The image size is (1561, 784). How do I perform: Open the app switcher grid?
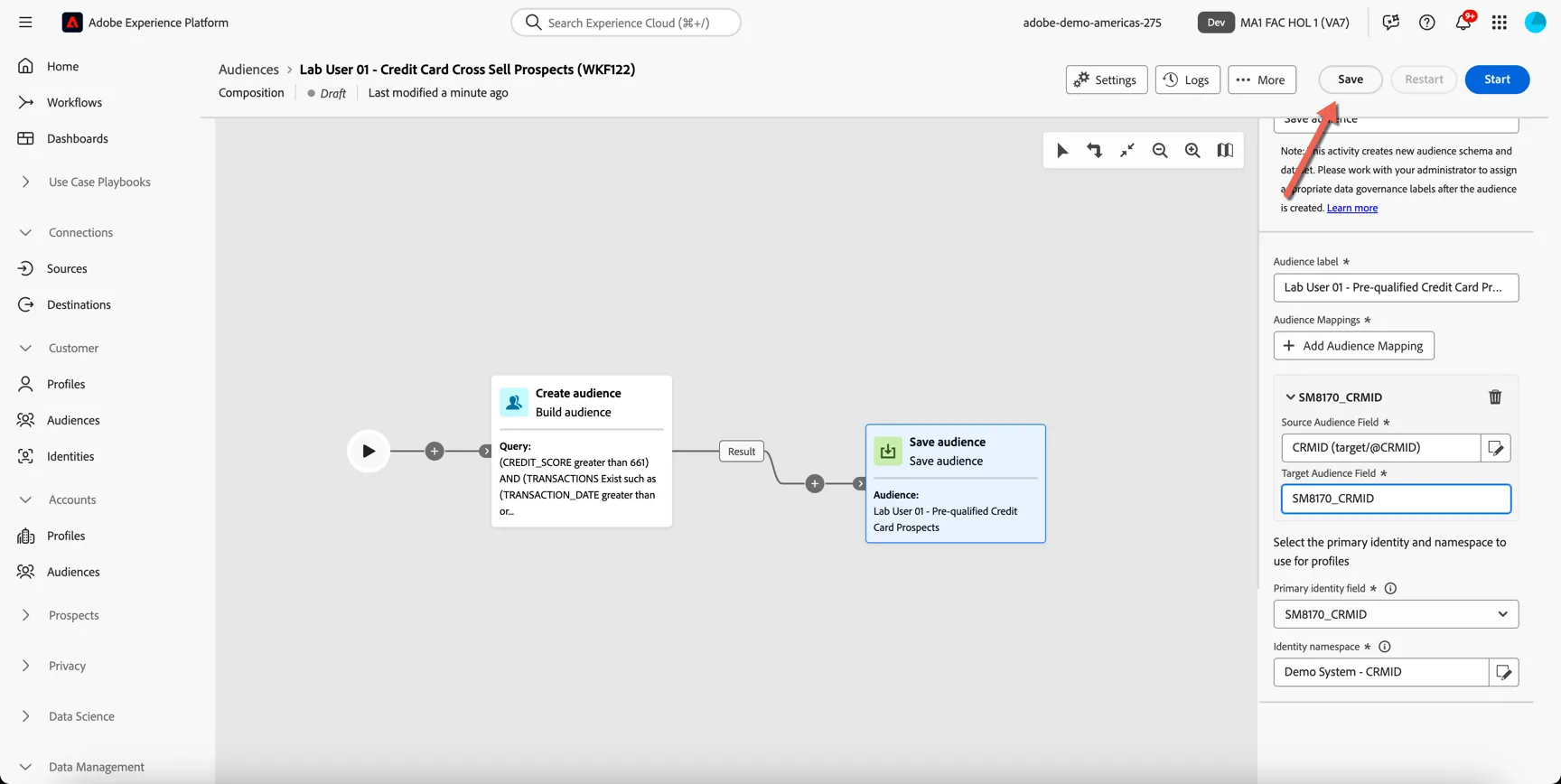point(1500,23)
